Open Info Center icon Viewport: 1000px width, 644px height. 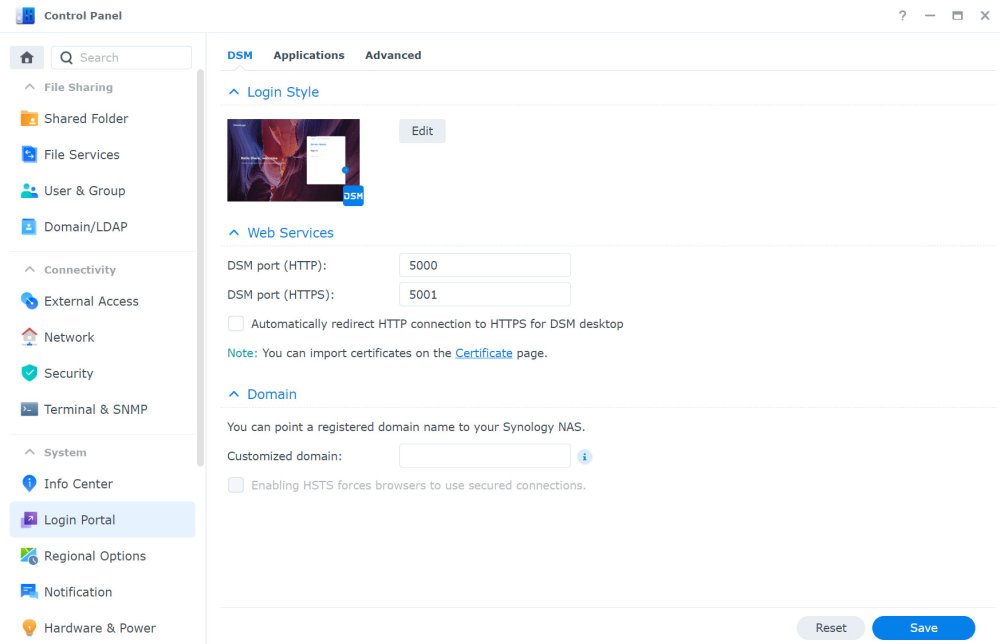(29, 483)
